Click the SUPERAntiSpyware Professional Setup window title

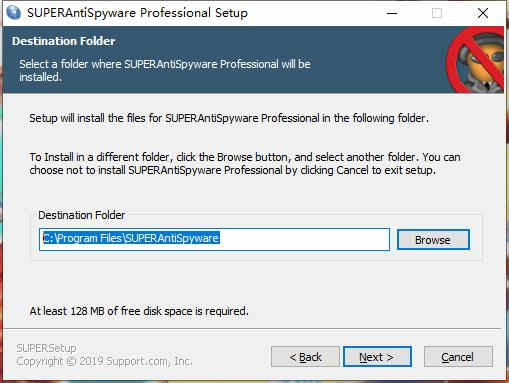pyautogui.click(x=137, y=13)
